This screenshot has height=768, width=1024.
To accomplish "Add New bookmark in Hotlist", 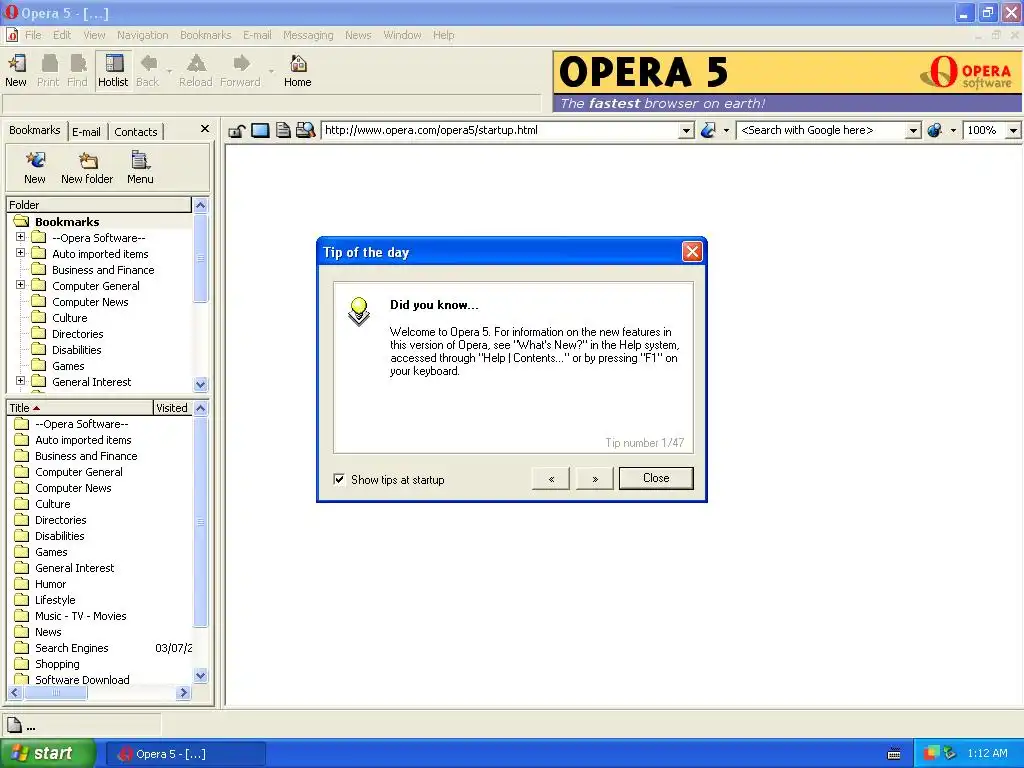I will 35,168.
